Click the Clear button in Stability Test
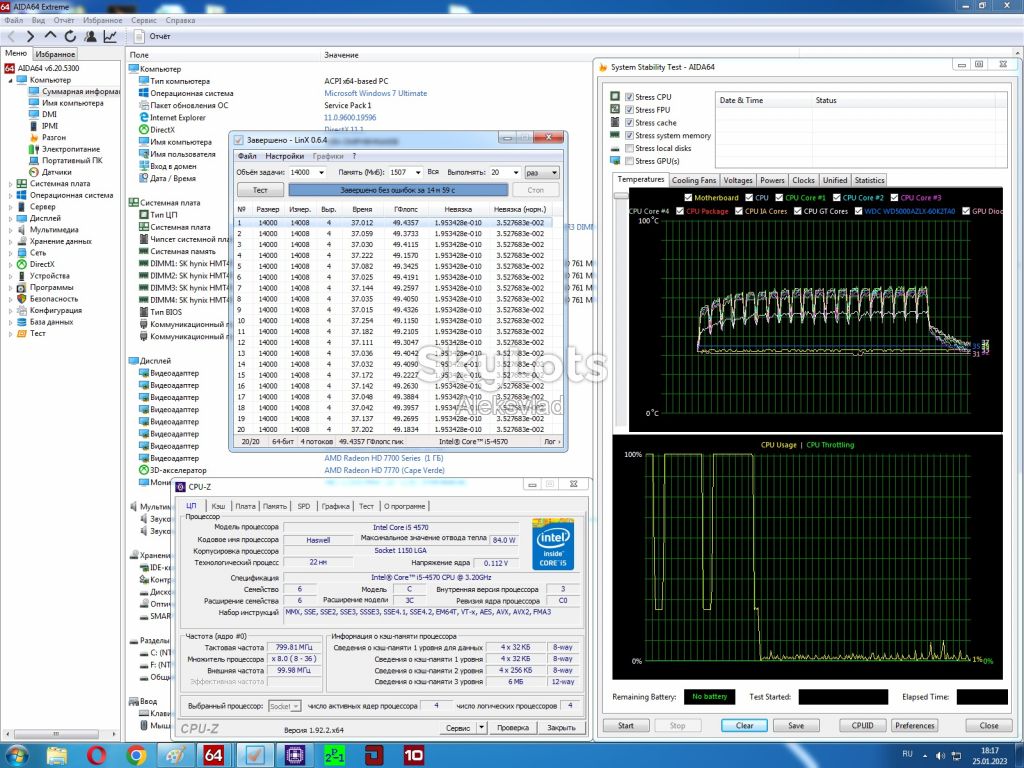 (744, 726)
